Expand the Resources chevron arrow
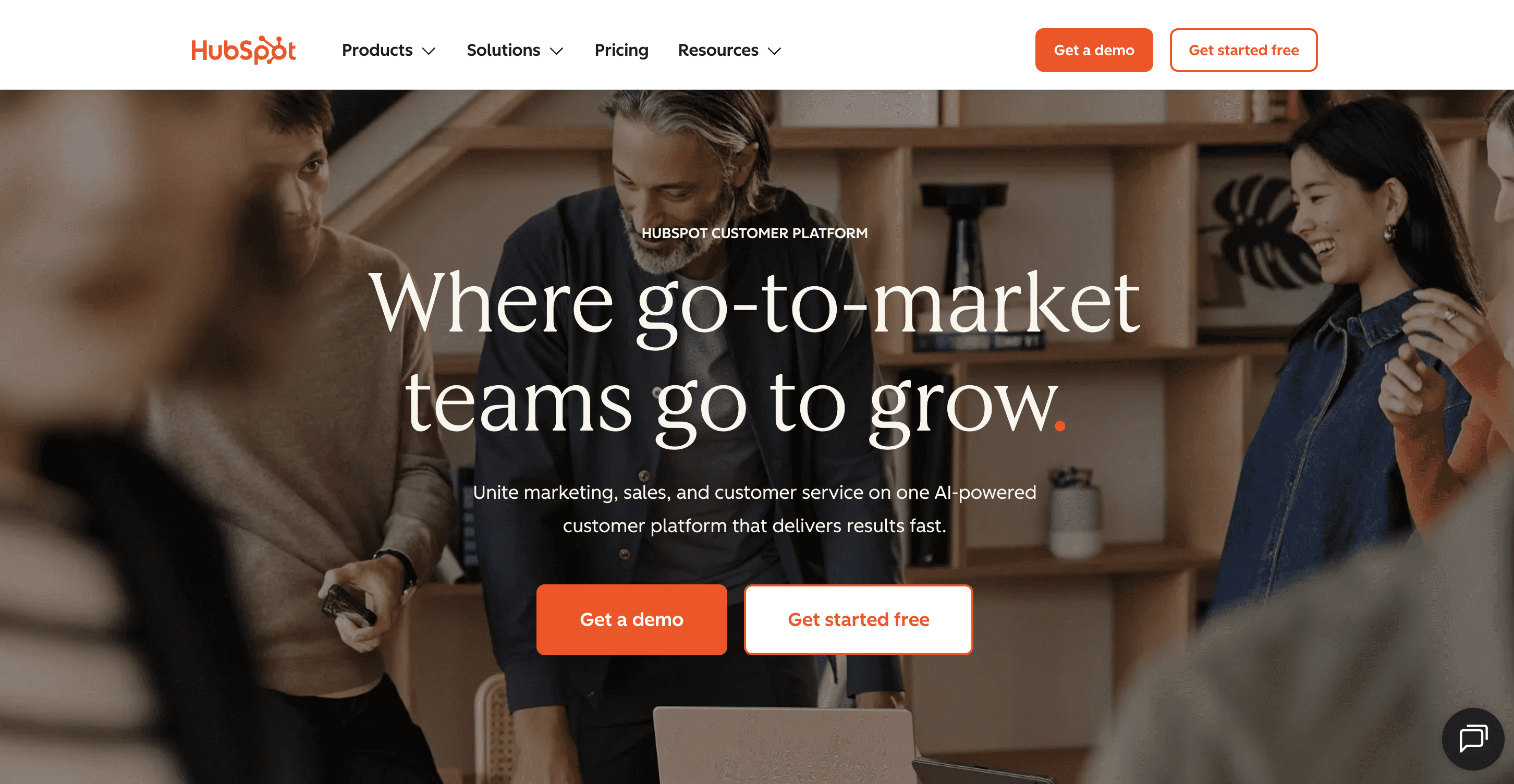The height and width of the screenshot is (784, 1514). (775, 51)
